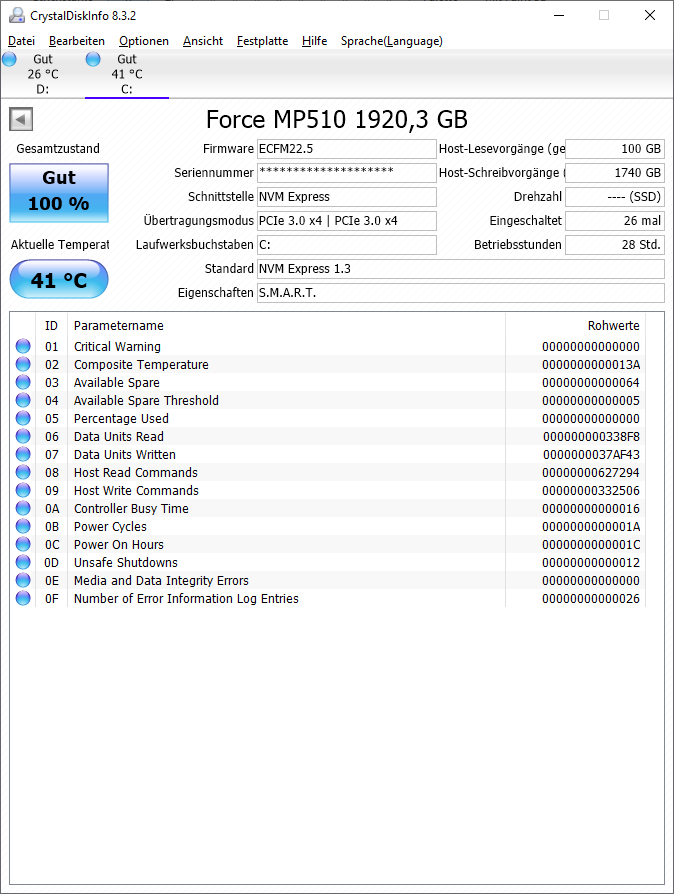Click the Composite Temperature status orb
This screenshot has height=894, width=674.
click(23, 364)
